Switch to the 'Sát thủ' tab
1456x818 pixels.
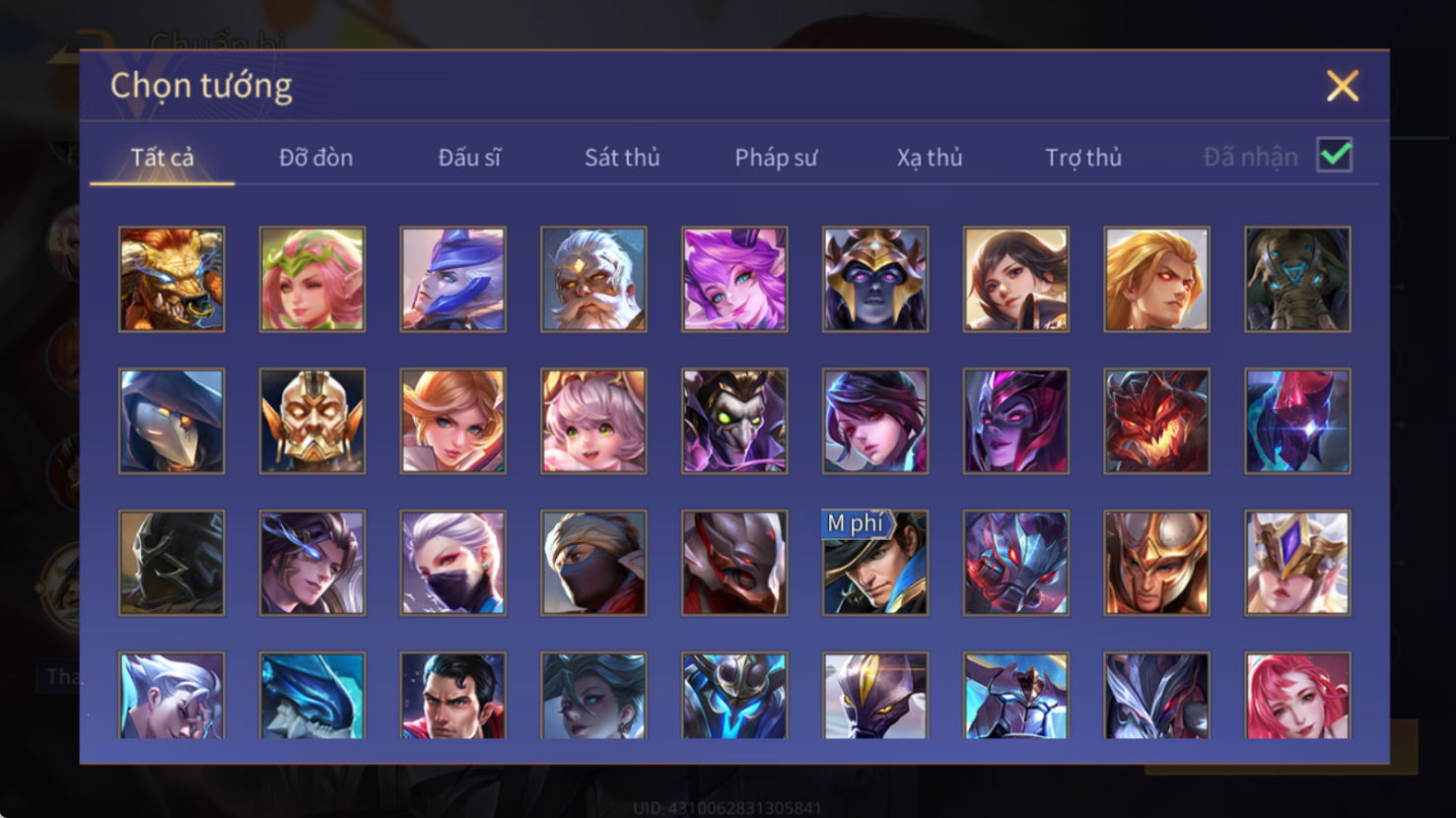(622, 158)
